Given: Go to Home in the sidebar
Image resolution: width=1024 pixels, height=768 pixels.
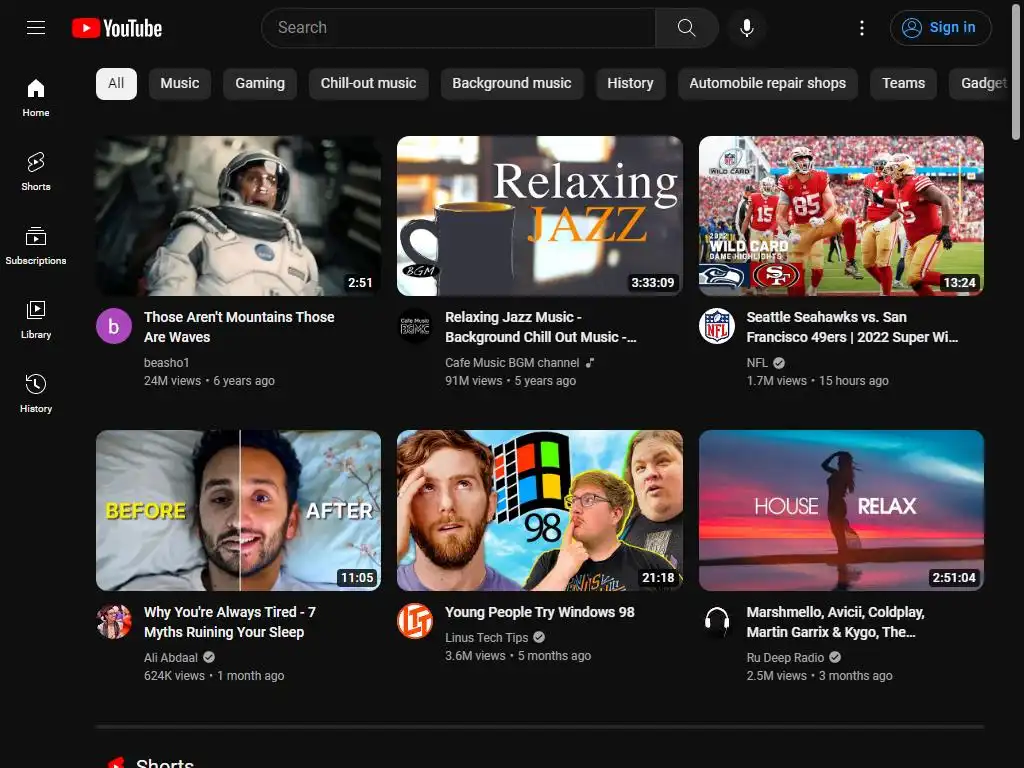Looking at the screenshot, I should 36,98.
